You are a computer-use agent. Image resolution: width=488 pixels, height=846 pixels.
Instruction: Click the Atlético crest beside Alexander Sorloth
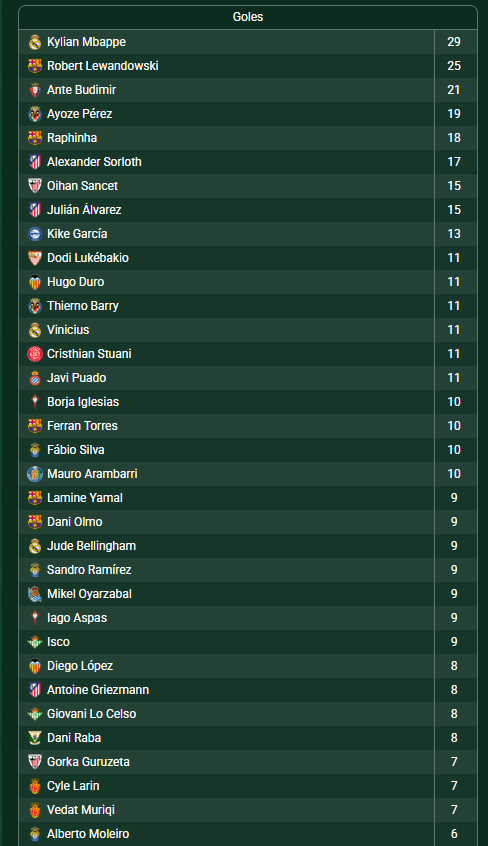[x=35, y=162]
